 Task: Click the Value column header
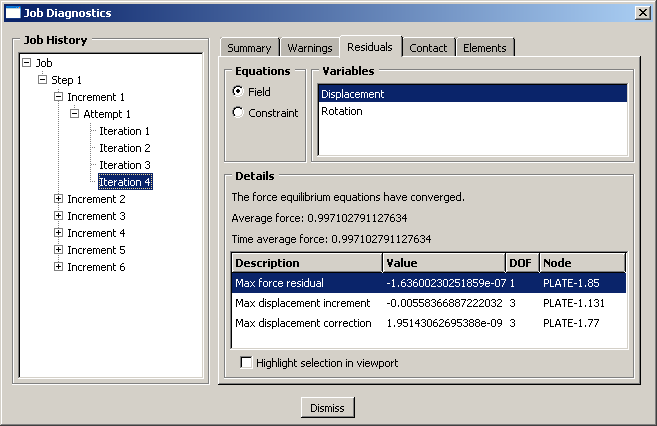pos(443,263)
